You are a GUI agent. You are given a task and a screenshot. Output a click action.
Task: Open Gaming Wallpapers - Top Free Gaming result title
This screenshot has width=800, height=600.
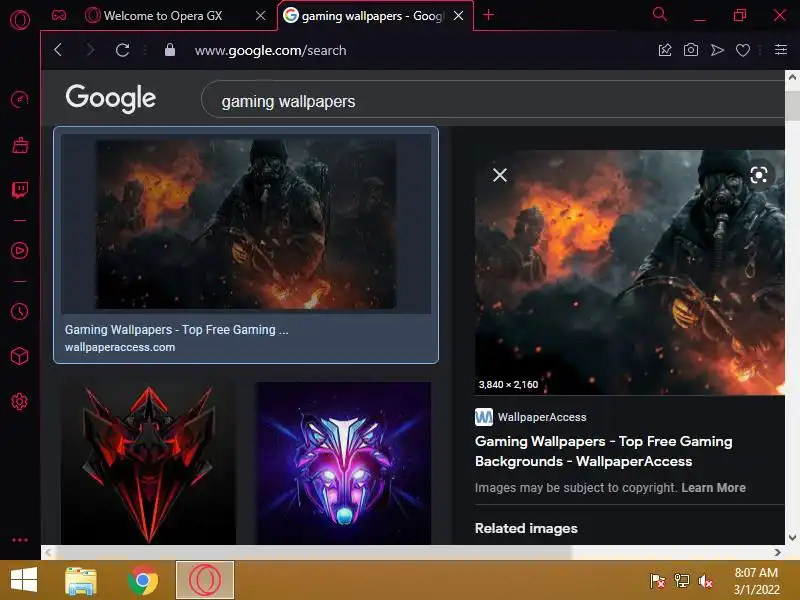[177, 330]
